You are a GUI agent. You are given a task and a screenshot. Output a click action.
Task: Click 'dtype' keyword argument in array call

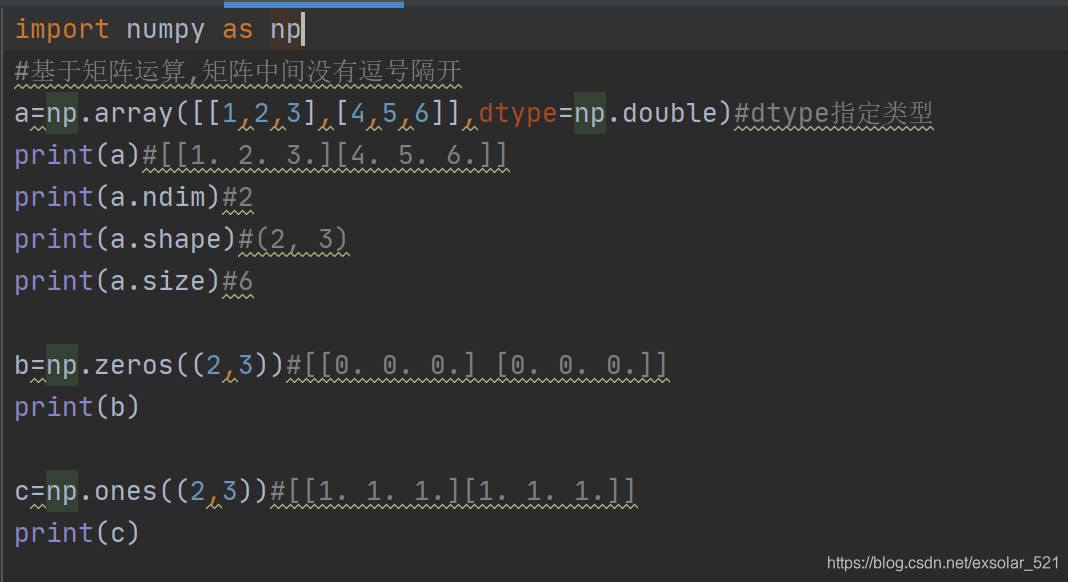click(x=518, y=113)
